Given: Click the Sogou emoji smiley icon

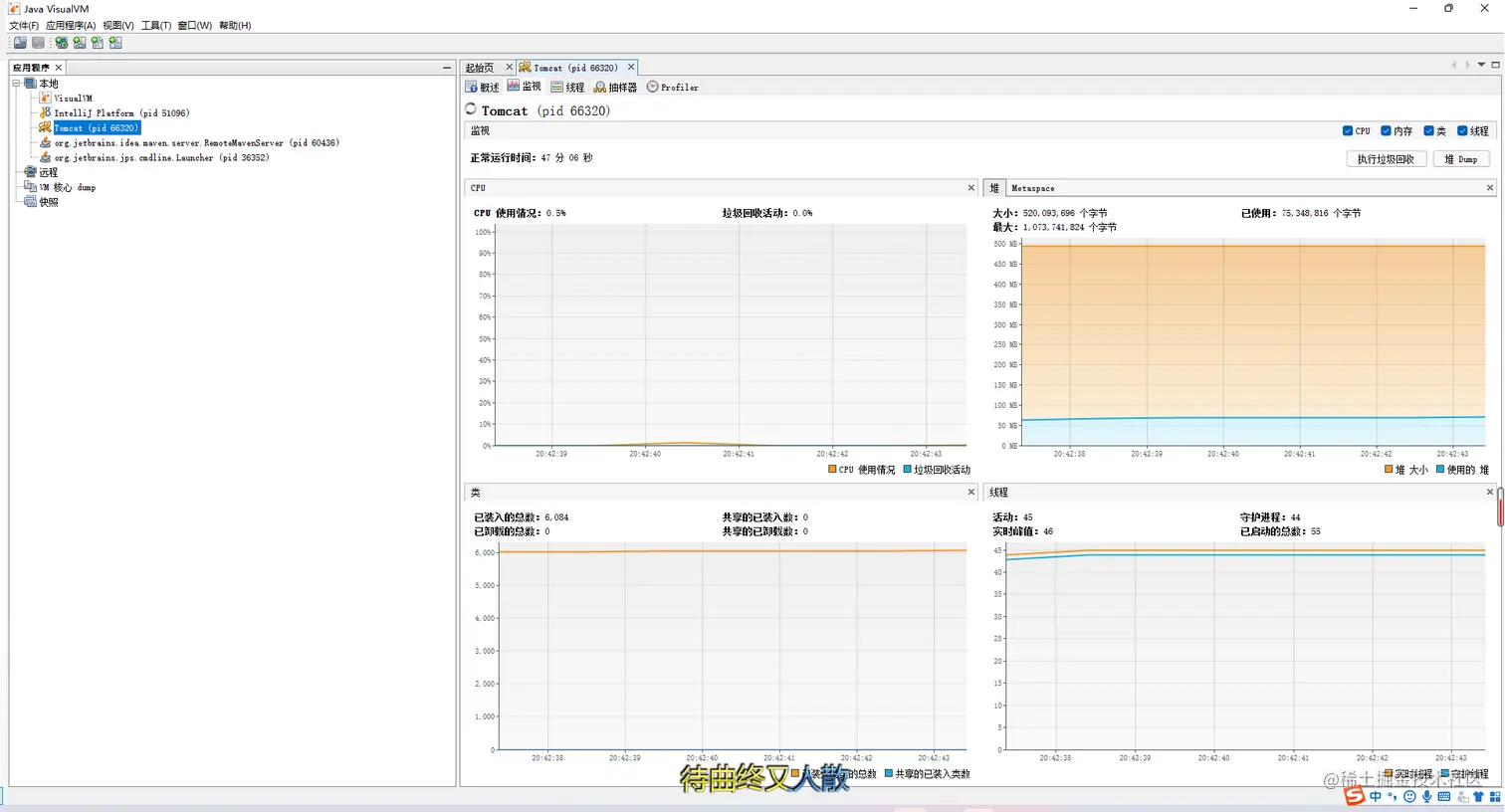Looking at the screenshot, I should [x=1409, y=796].
